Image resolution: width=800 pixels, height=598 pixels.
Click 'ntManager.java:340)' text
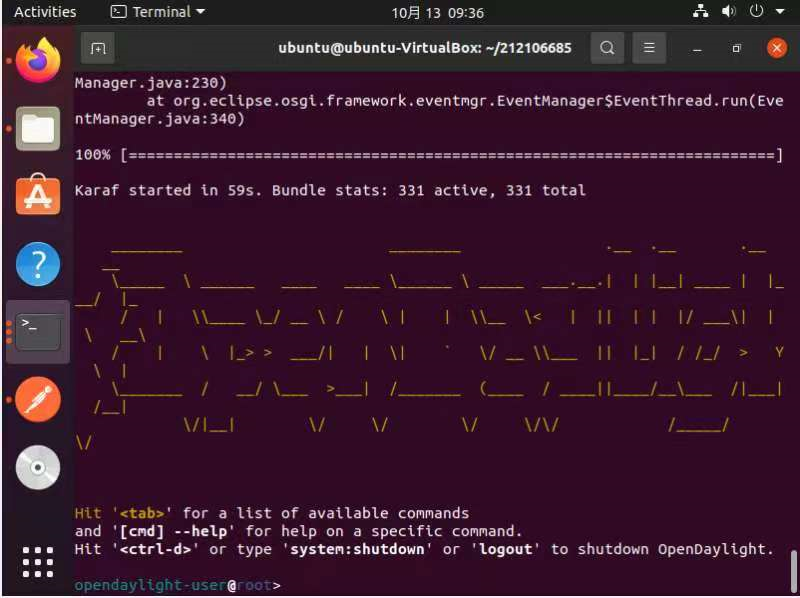160,118
